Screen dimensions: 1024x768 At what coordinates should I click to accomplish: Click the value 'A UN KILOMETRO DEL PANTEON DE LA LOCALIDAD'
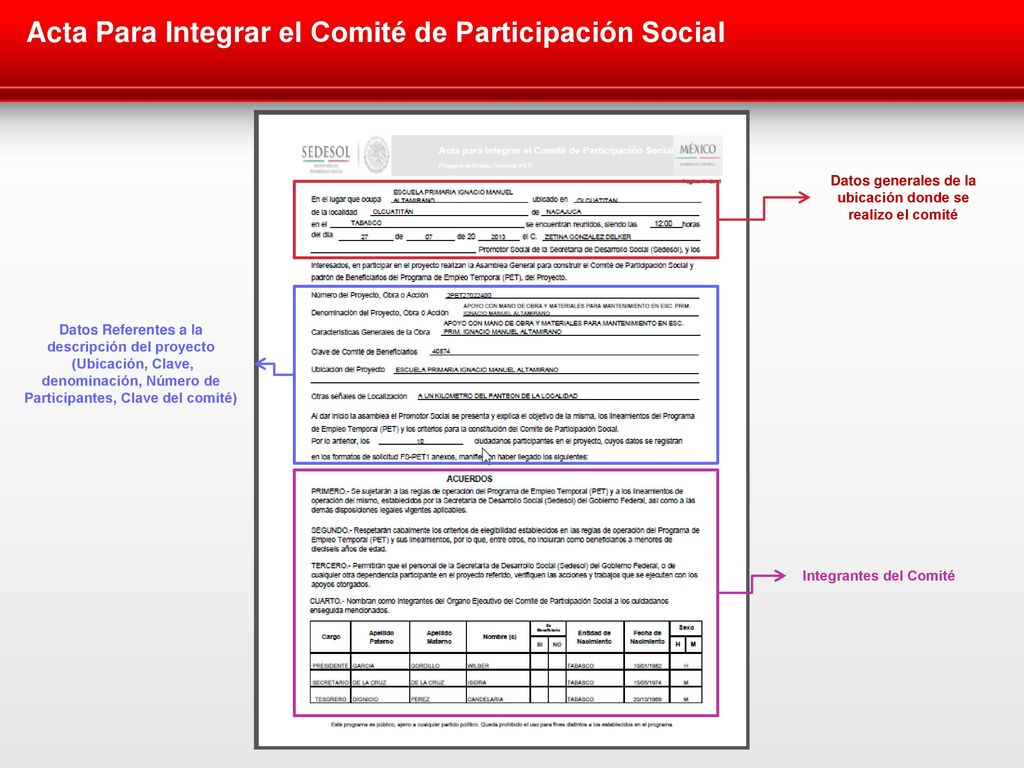(x=498, y=396)
